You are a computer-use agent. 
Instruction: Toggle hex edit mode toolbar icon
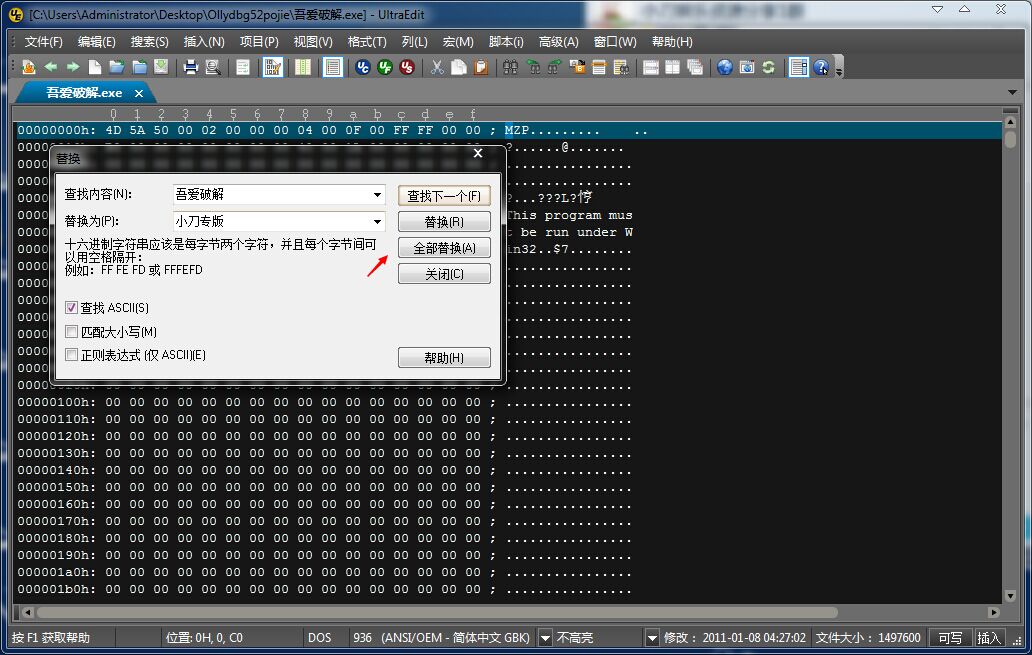(x=272, y=67)
